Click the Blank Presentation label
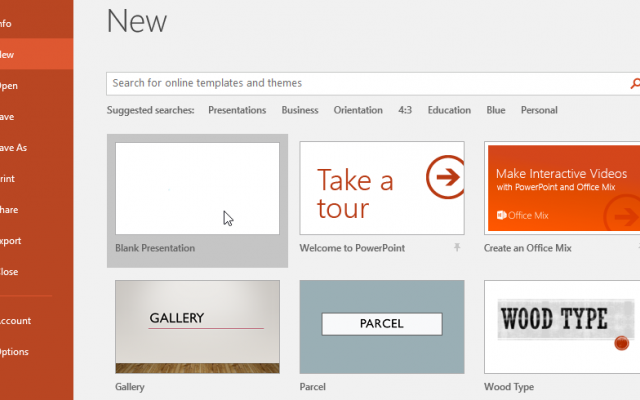Image resolution: width=640 pixels, height=400 pixels. pos(155,248)
